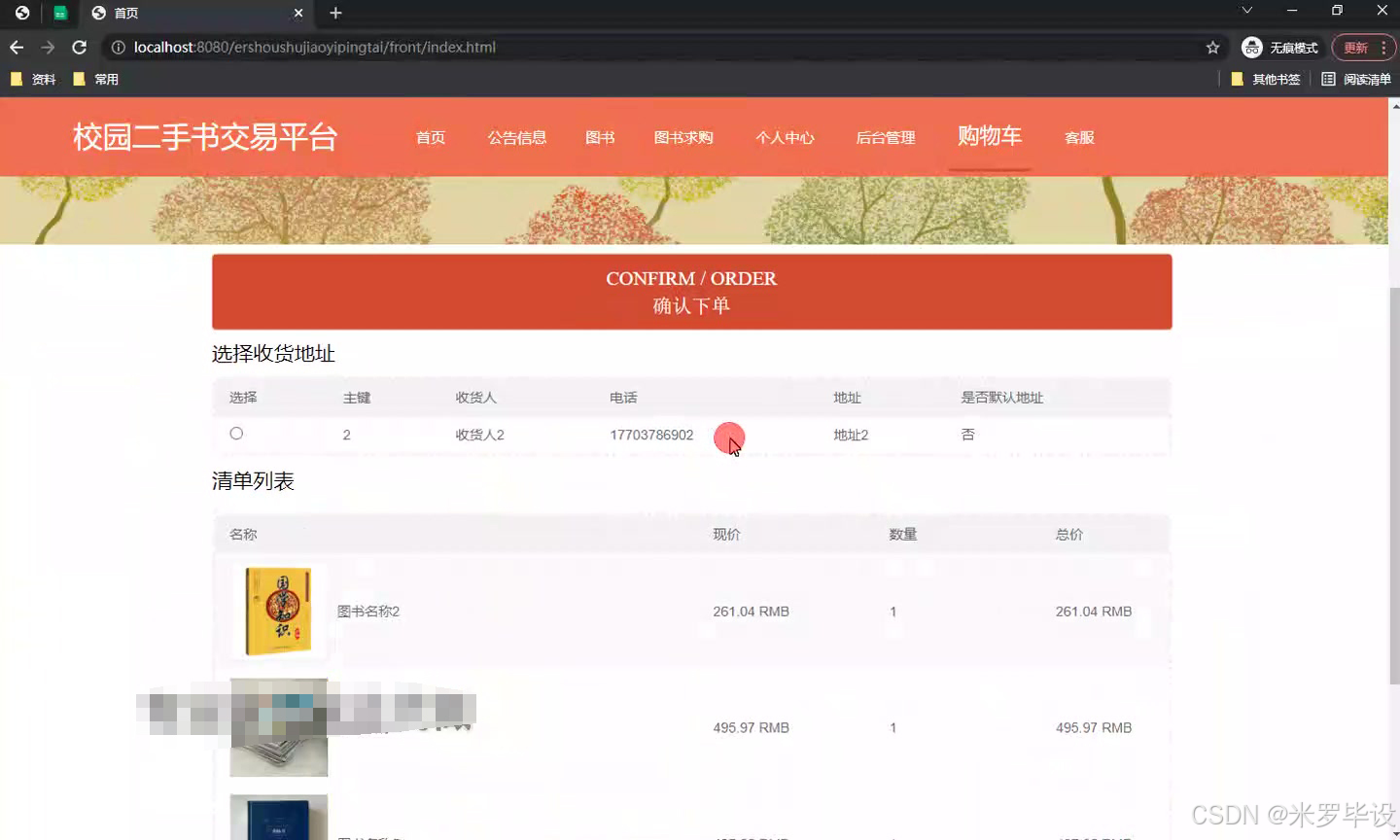Open 个人中心 in the navigation menu
1400x840 pixels.
point(785,137)
